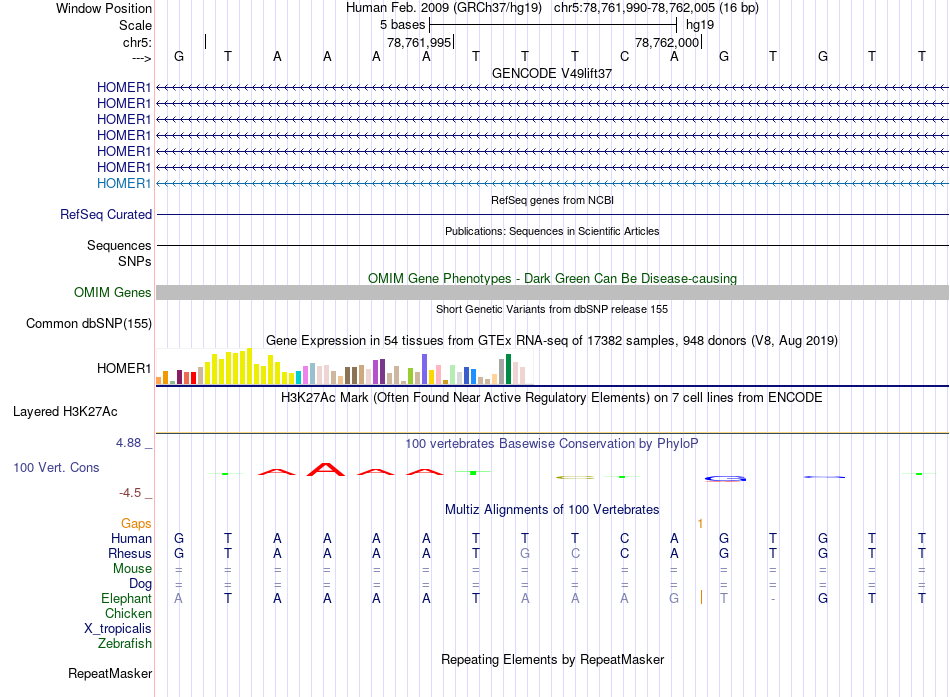950x697 pixels.
Task: Click the SNPs track label
Action: point(135,261)
